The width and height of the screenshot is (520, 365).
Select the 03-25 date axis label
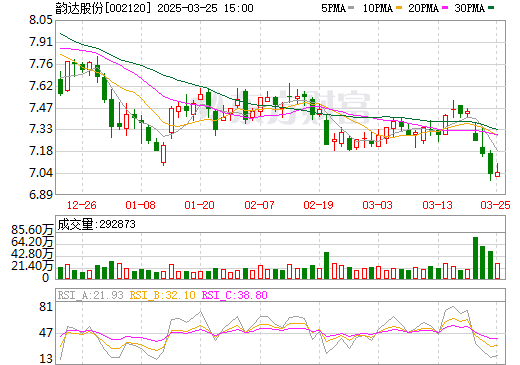click(x=495, y=205)
